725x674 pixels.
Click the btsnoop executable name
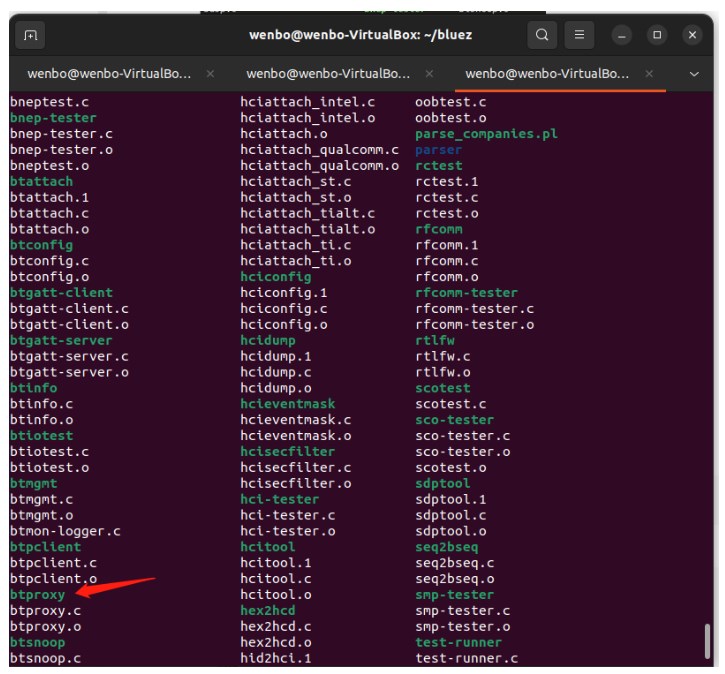pos(37,643)
